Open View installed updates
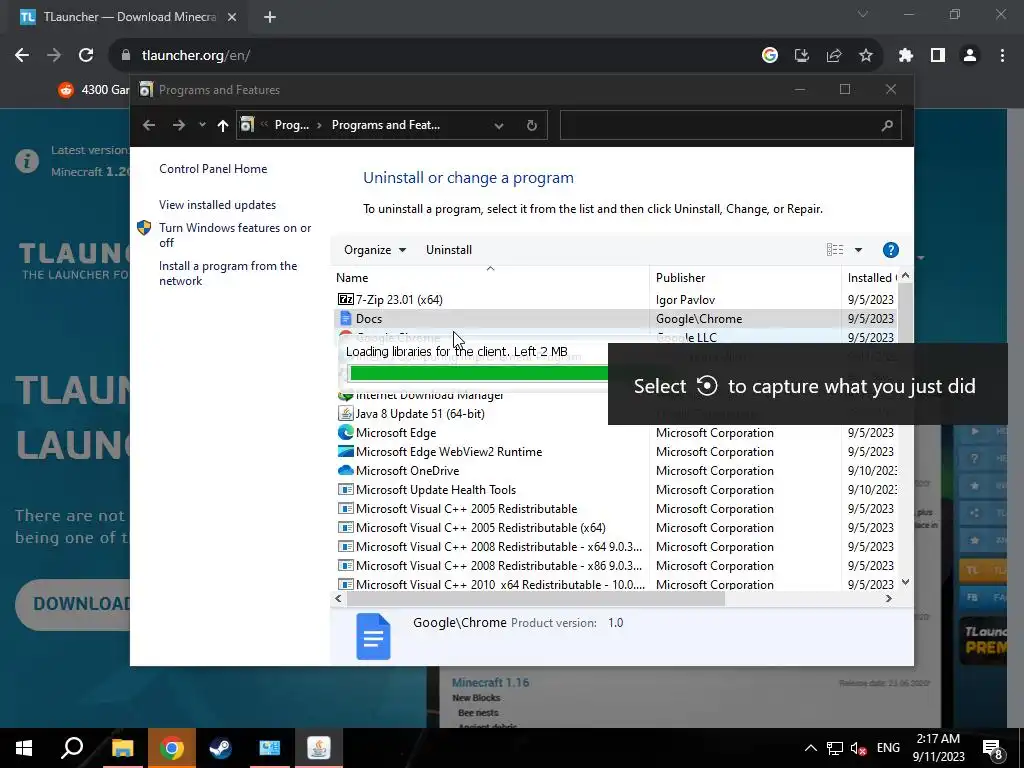Screen dimensions: 1024x768 tap(217, 205)
